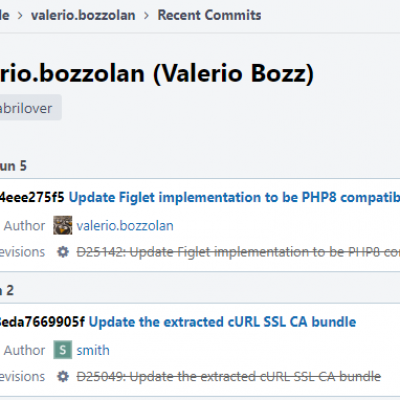Click gear icon beside D25142 revision
This screenshot has width=400, height=400.
63,252
